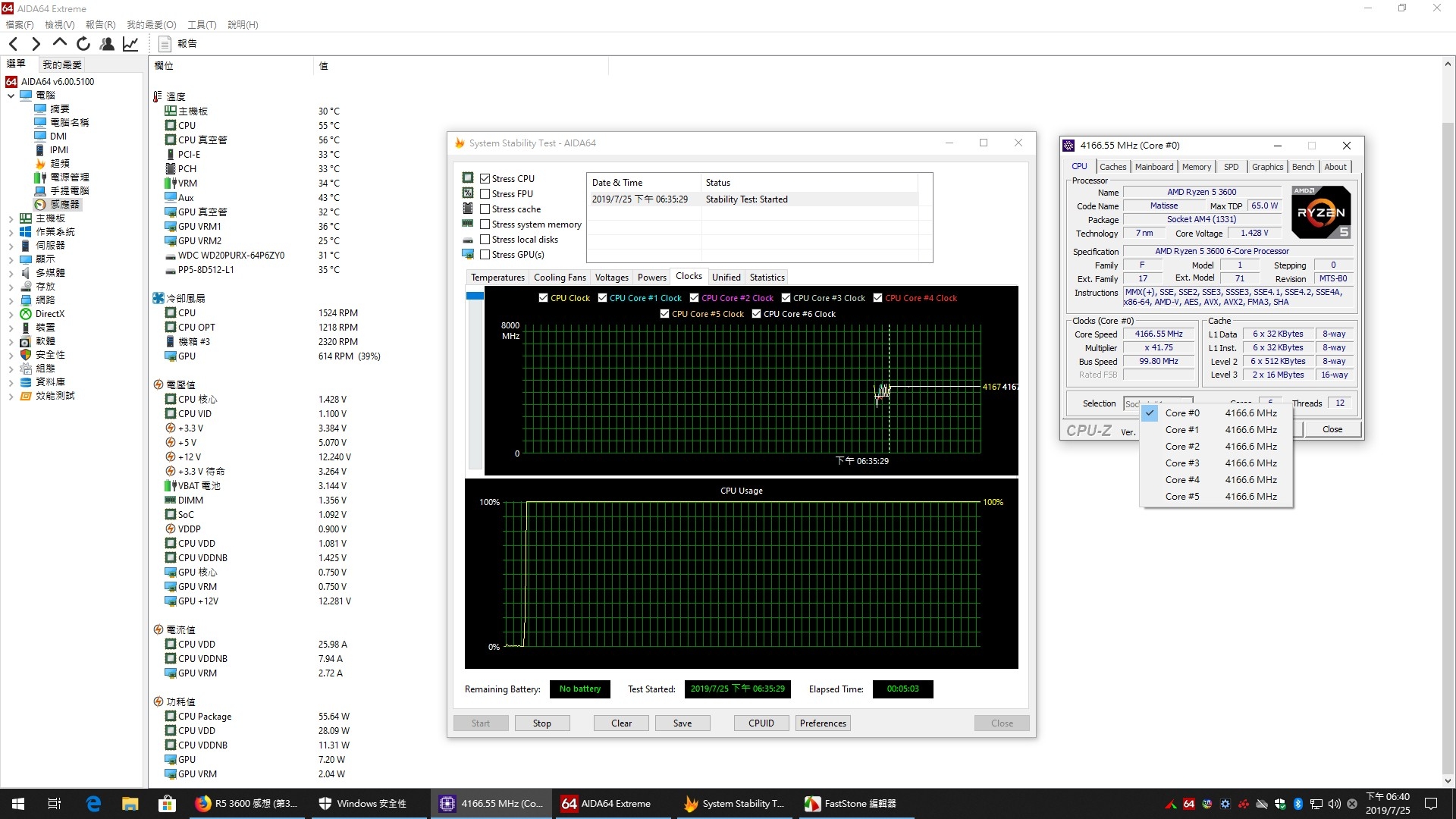Click the AIDA64 forward navigation arrow
Screen dimensions: 1456x819
(x=36, y=44)
